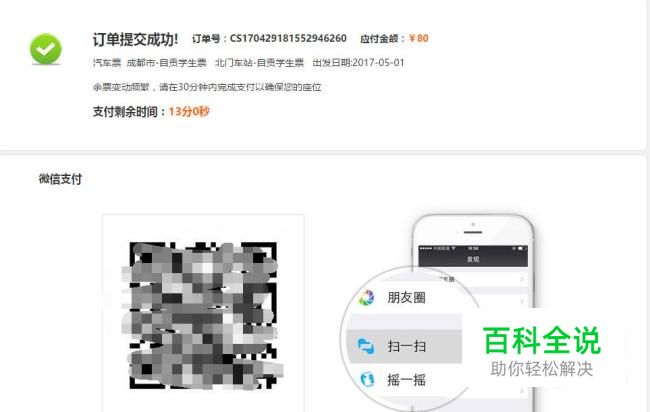Click the 13分0秒 remaining payment timer
This screenshot has width=650, height=412.
click(189, 111)
